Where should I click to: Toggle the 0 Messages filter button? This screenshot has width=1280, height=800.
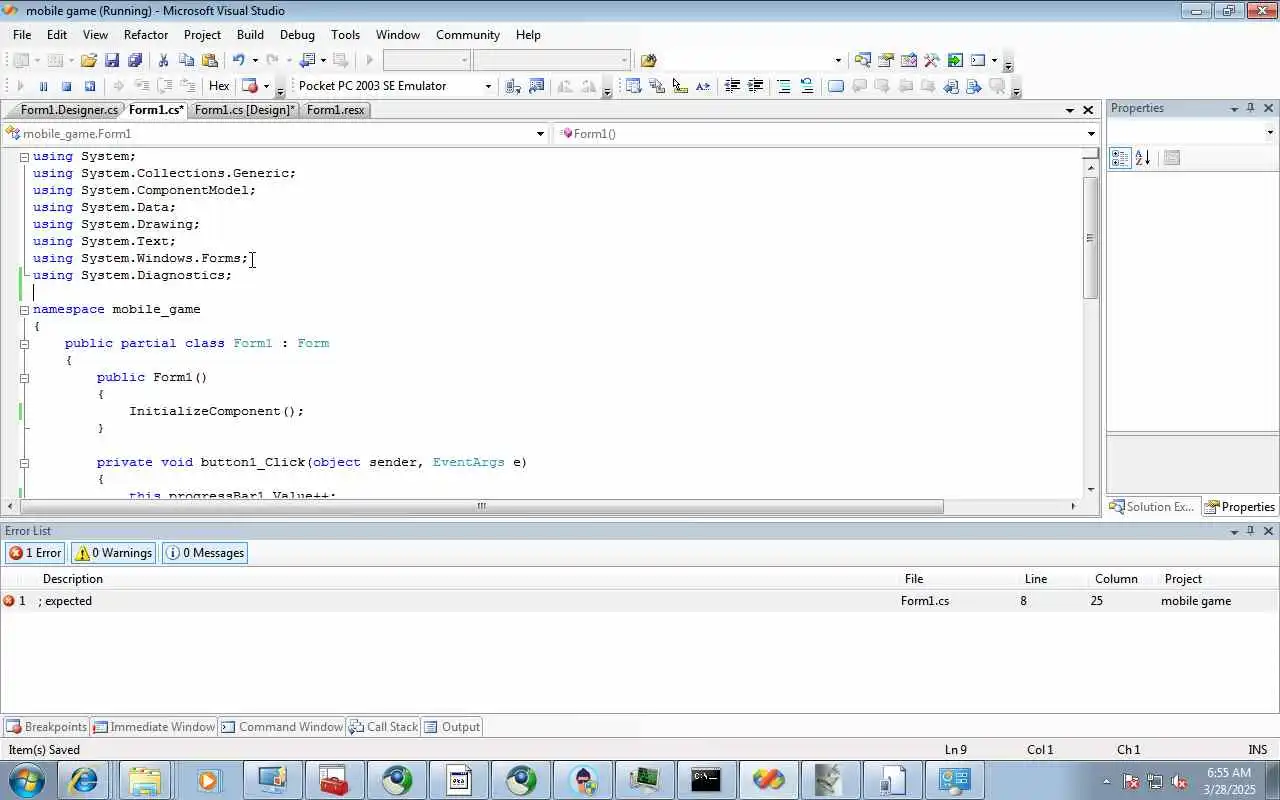204,553
